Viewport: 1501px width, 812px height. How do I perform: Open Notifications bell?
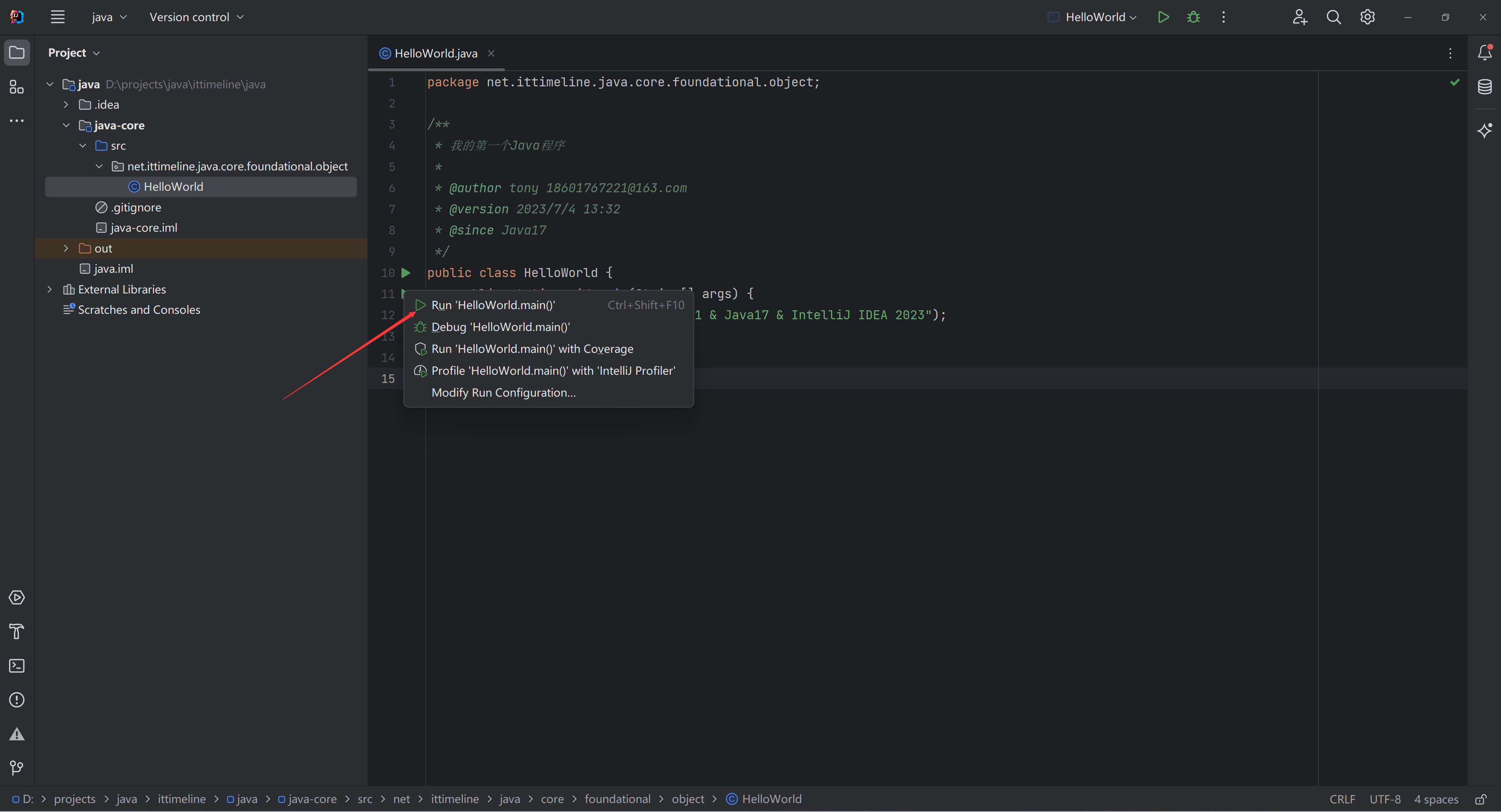pyautogui.click(x=1485, y=52)
